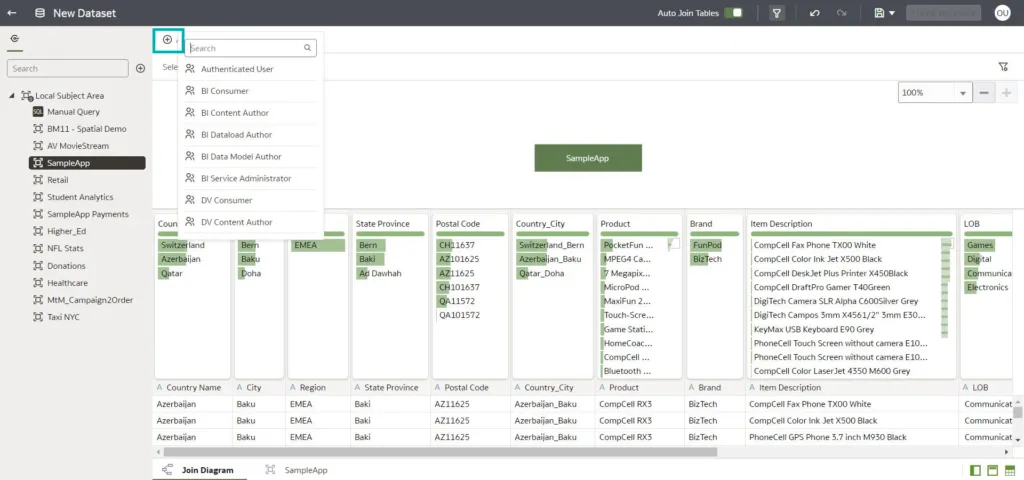Click the save dataset icon
The height and width of the screenshot is (480, 1024).
(x=877, y=13)
